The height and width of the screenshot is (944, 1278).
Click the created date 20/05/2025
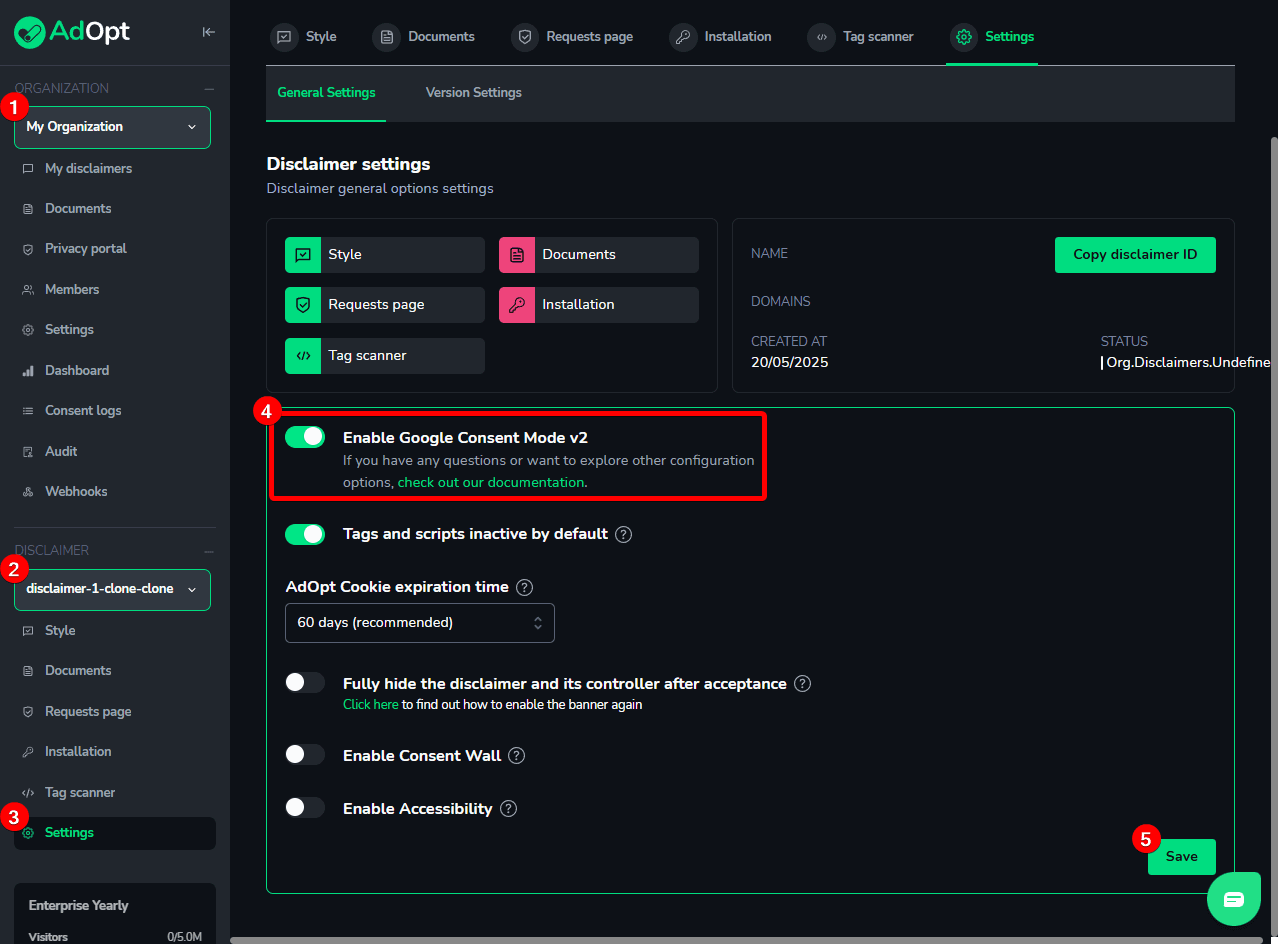[790, 363]
